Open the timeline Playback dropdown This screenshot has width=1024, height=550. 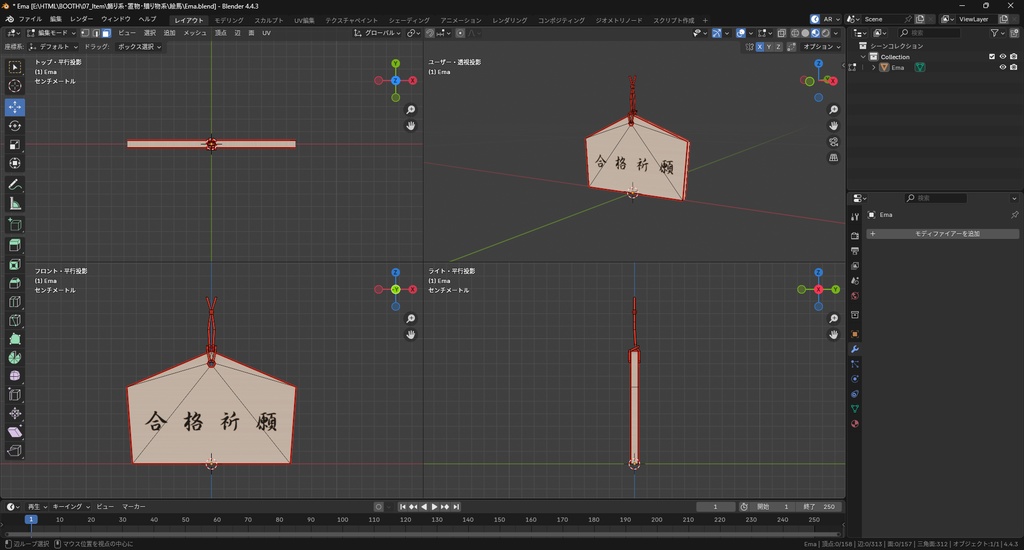(37, 507)
